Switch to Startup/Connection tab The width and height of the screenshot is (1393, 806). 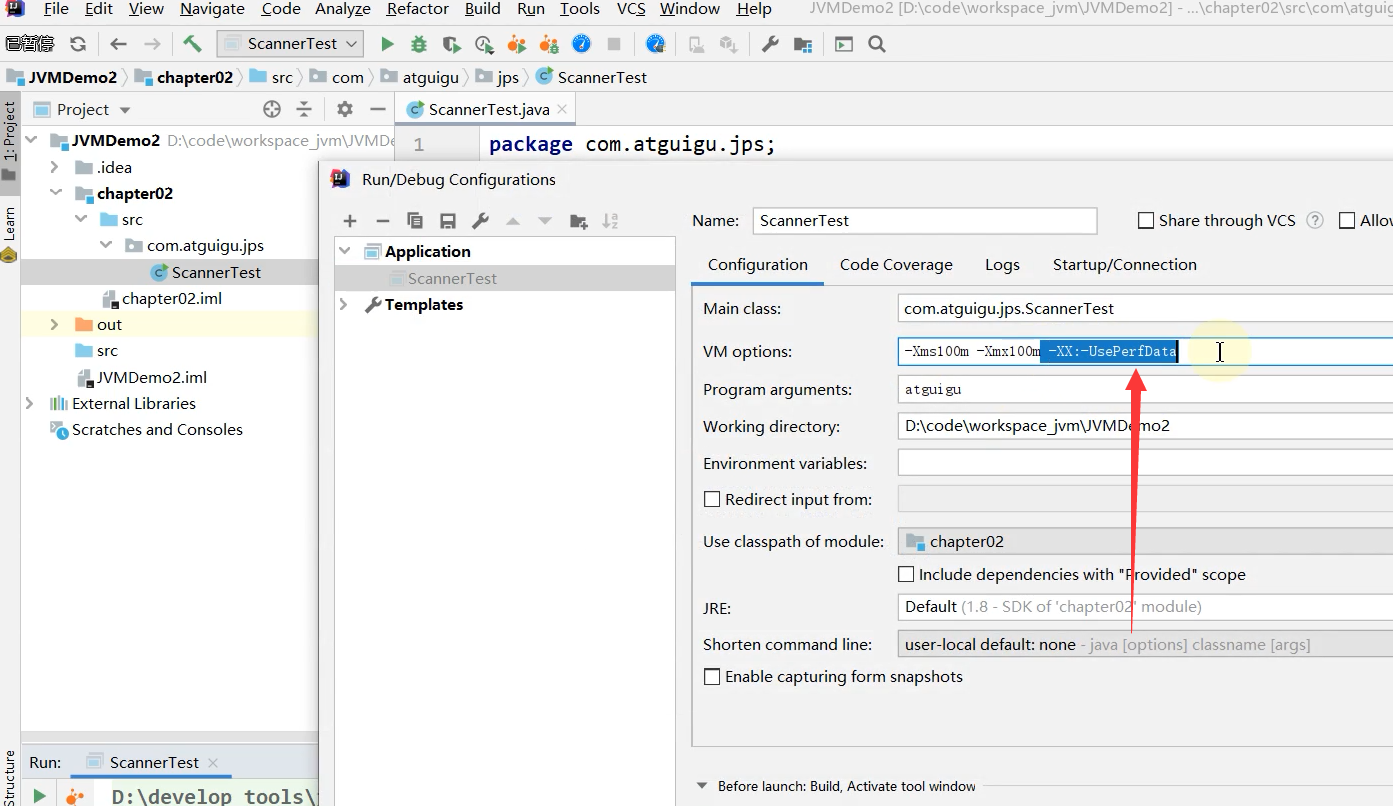pos(1125,264)
